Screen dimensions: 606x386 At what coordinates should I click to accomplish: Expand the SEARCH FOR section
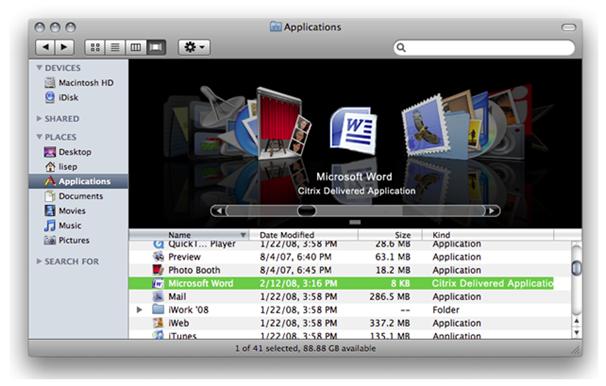(x=39, y=261)
